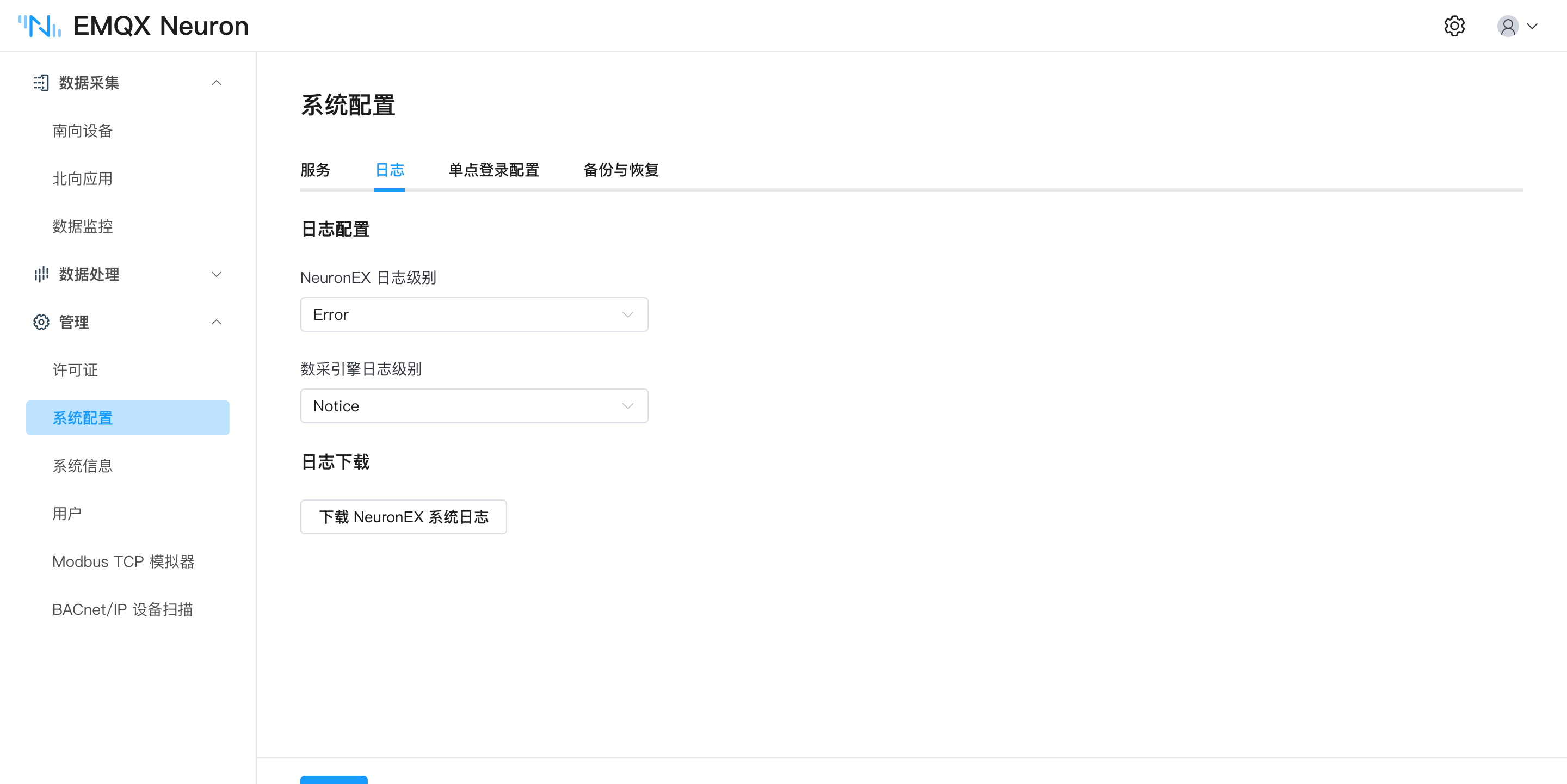
Task: Go to the 备份与恢复 tab
Action: pos(621,170)
